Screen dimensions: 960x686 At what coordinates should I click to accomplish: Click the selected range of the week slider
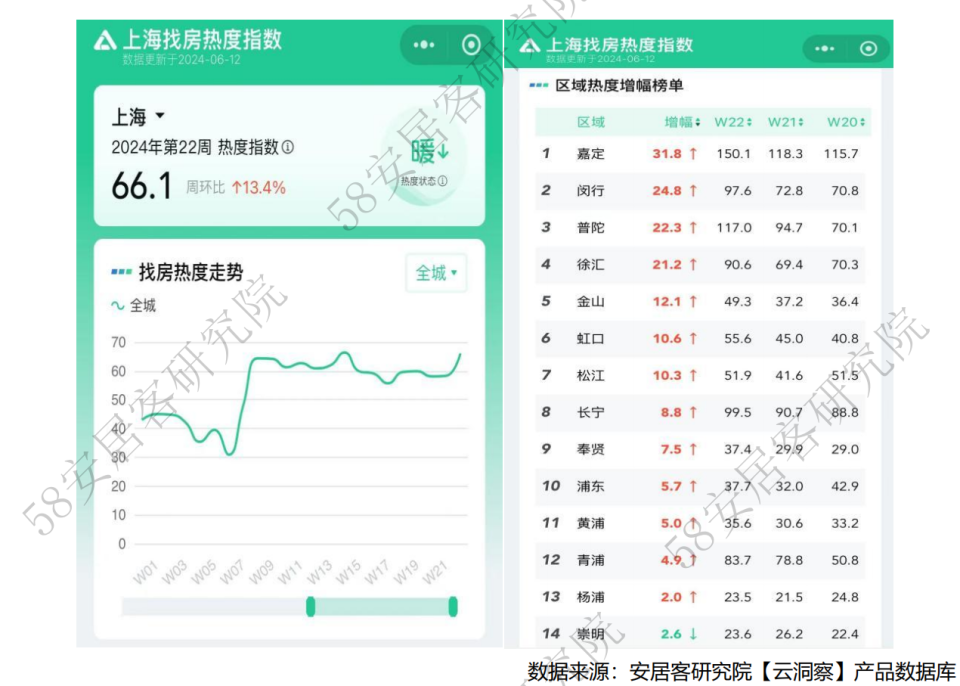pos(381,606)
